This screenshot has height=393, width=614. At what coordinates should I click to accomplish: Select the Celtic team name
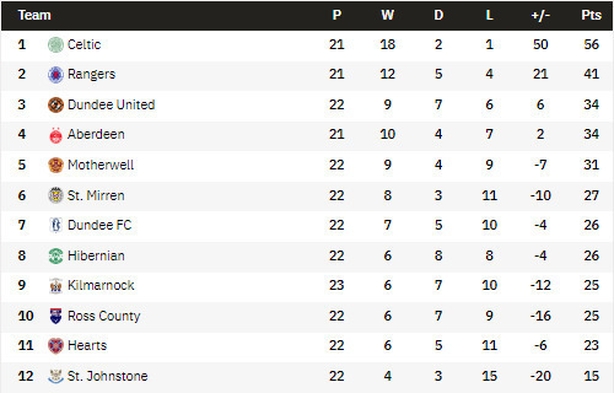[x=84, y=44]
